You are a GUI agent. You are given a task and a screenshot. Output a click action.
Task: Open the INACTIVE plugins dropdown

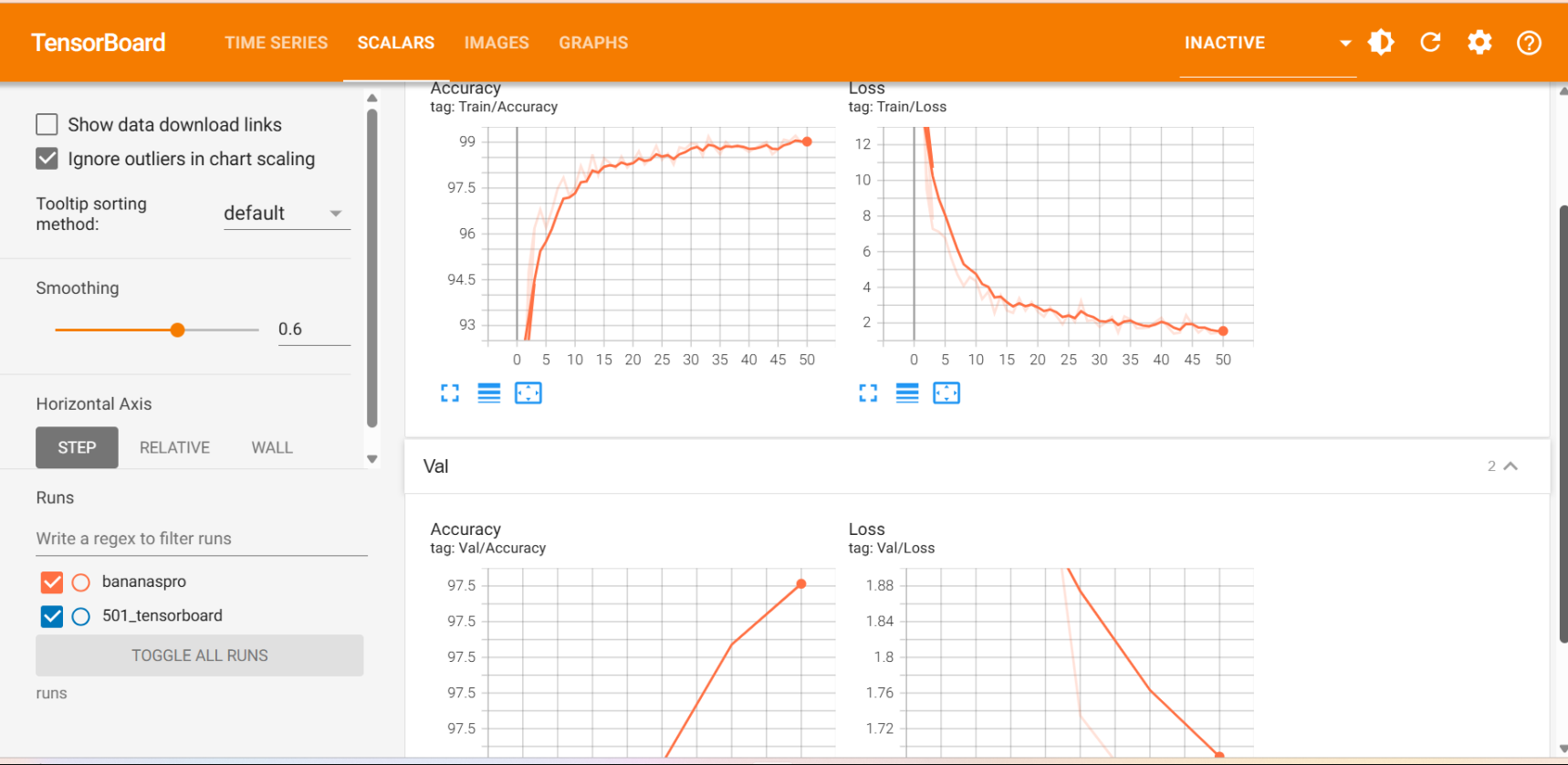pos(1268,43)
